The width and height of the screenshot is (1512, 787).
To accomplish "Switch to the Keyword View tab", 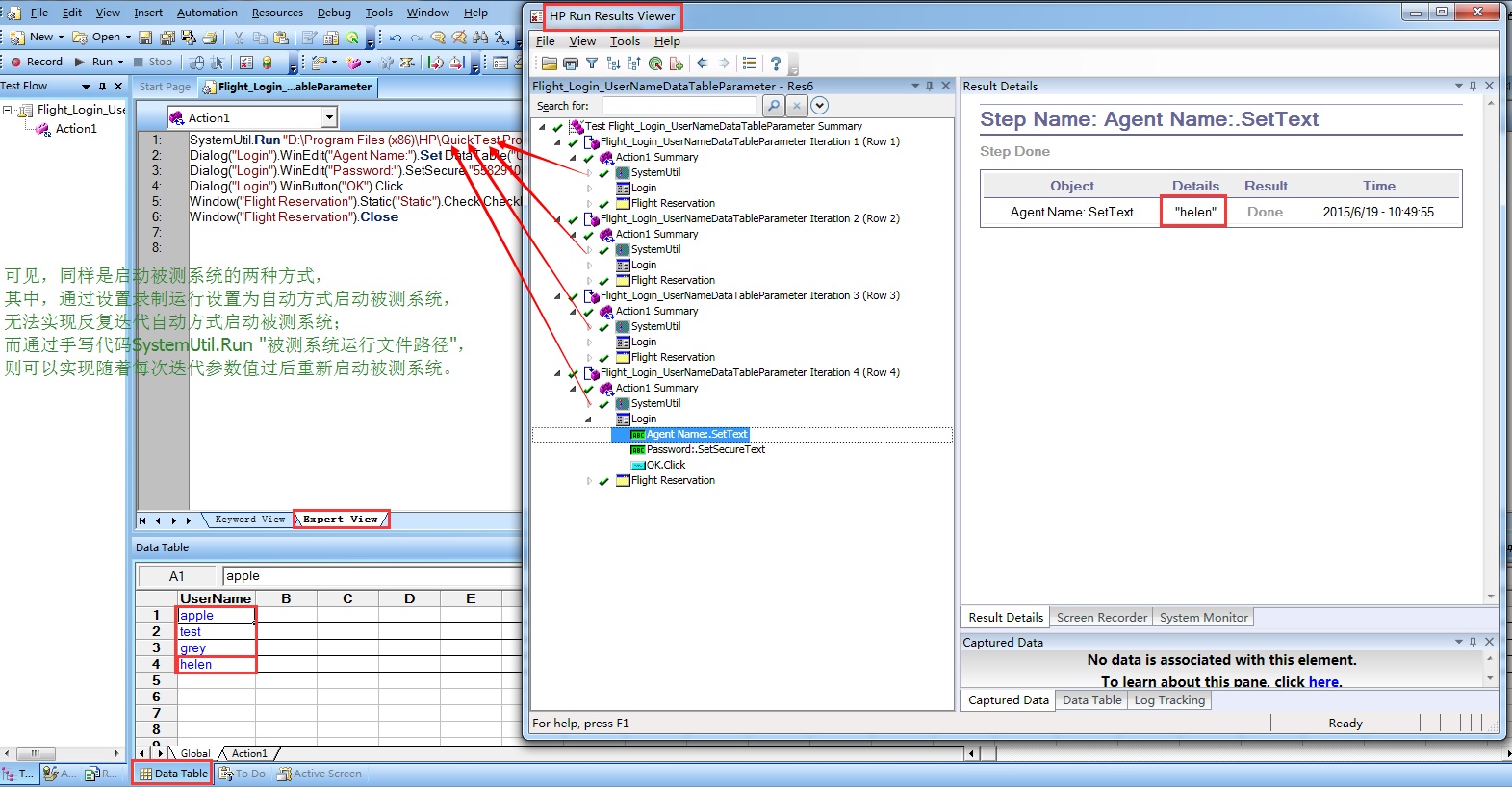I will (249, 520).
